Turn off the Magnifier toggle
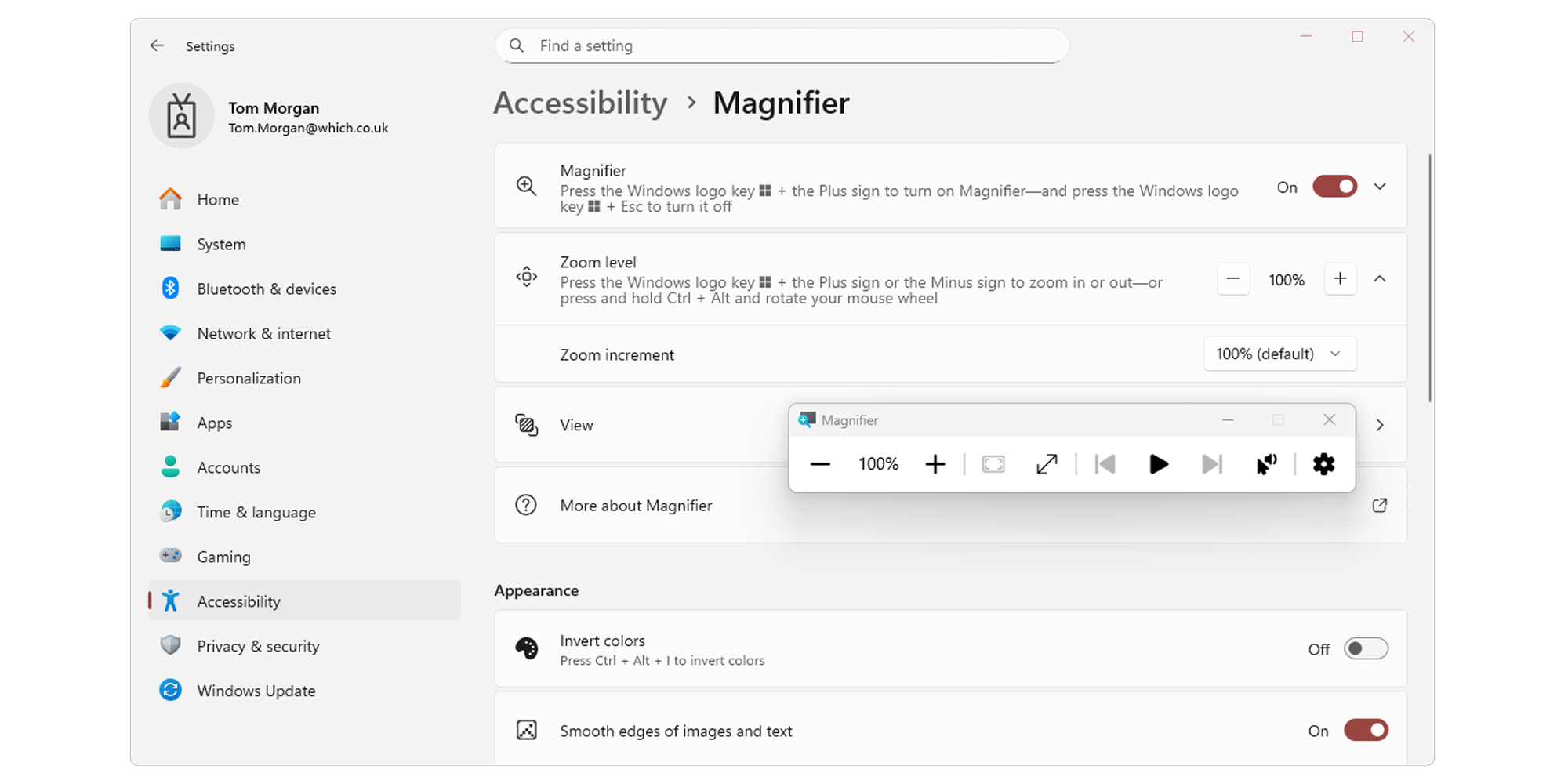 tap(1334, 187)
